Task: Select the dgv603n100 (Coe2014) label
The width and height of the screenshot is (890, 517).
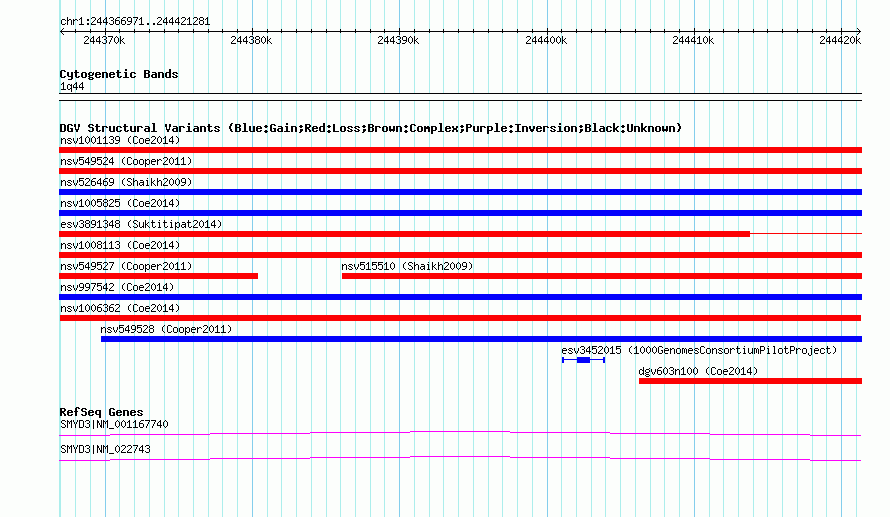Action: coord(698,371)
